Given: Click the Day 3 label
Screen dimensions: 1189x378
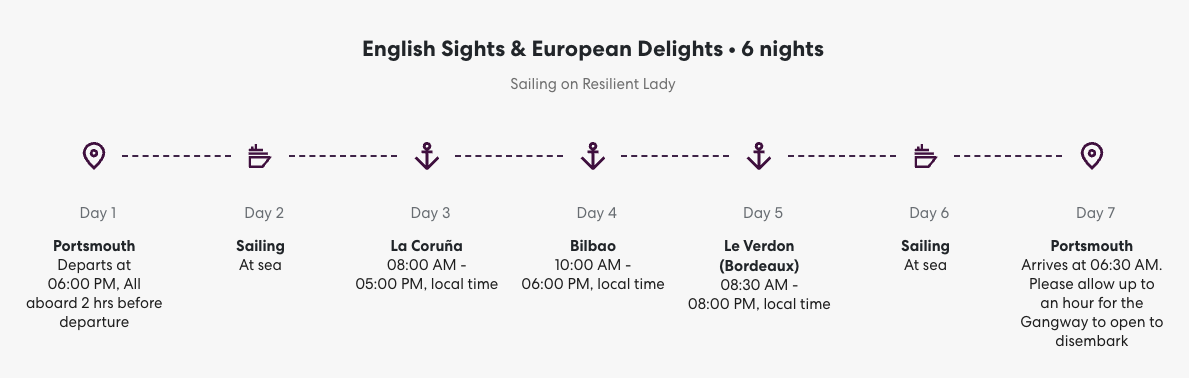Looking at the screenshot, I should click(430, 213).
